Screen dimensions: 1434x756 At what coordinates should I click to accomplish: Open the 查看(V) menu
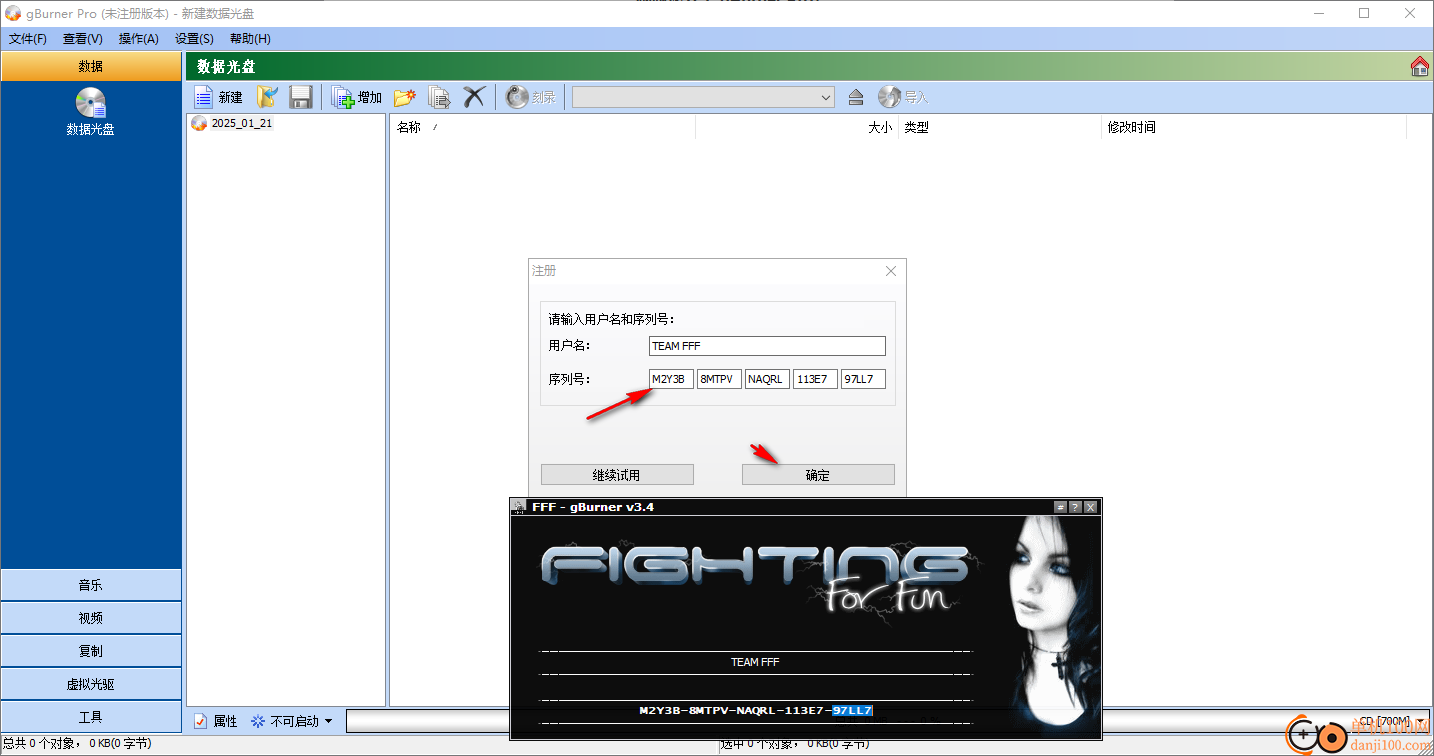[83, 39]
